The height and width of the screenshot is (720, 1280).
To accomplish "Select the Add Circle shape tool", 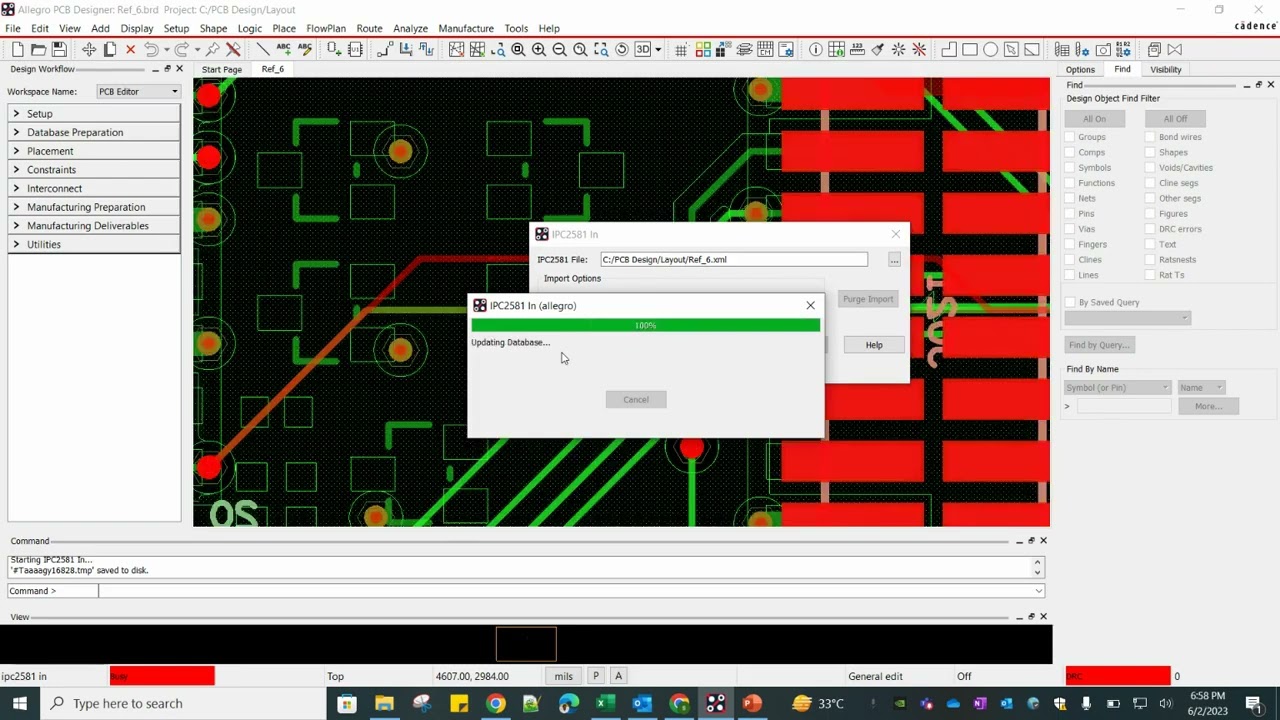I will click(990, 49).
